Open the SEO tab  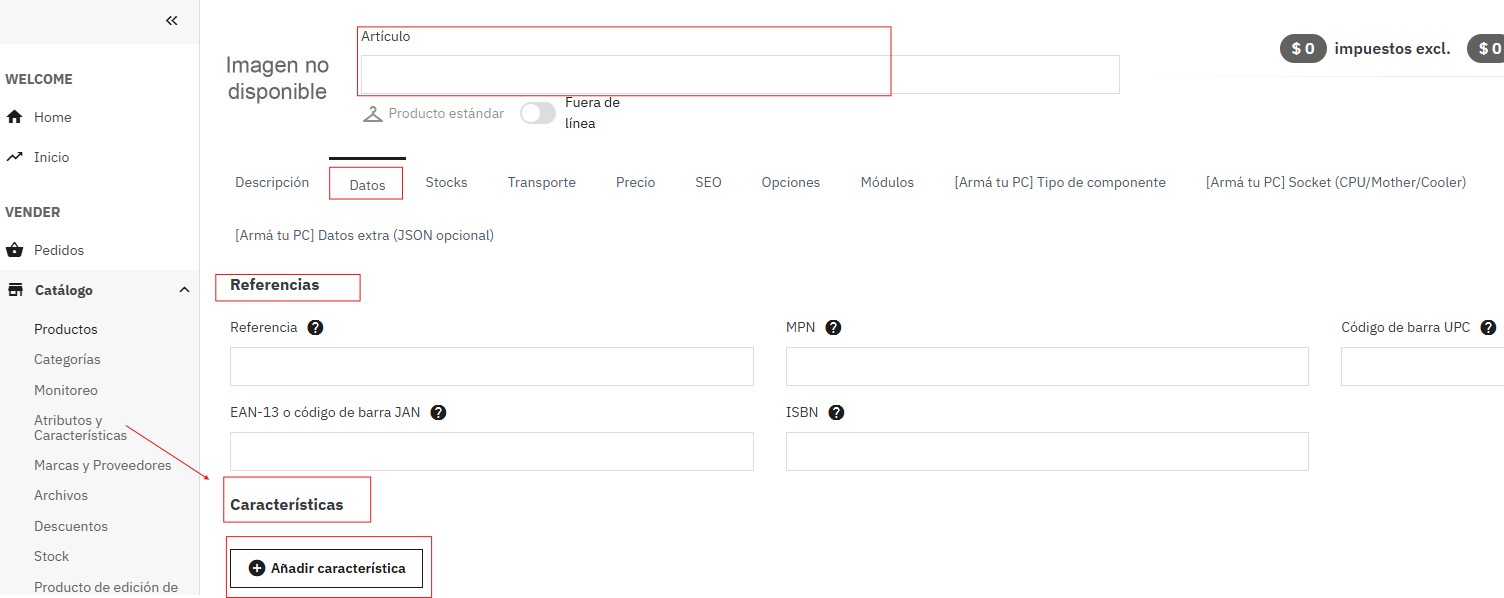click(708, 182)
